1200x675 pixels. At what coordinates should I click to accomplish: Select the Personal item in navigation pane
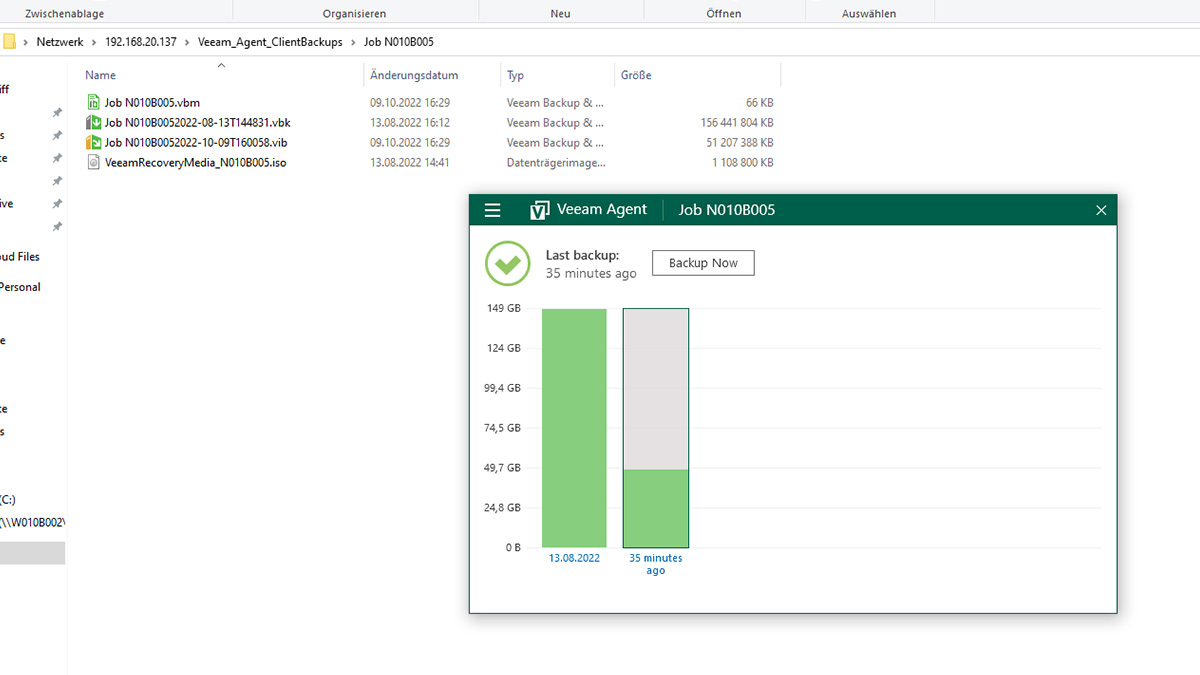pos(20,287)
